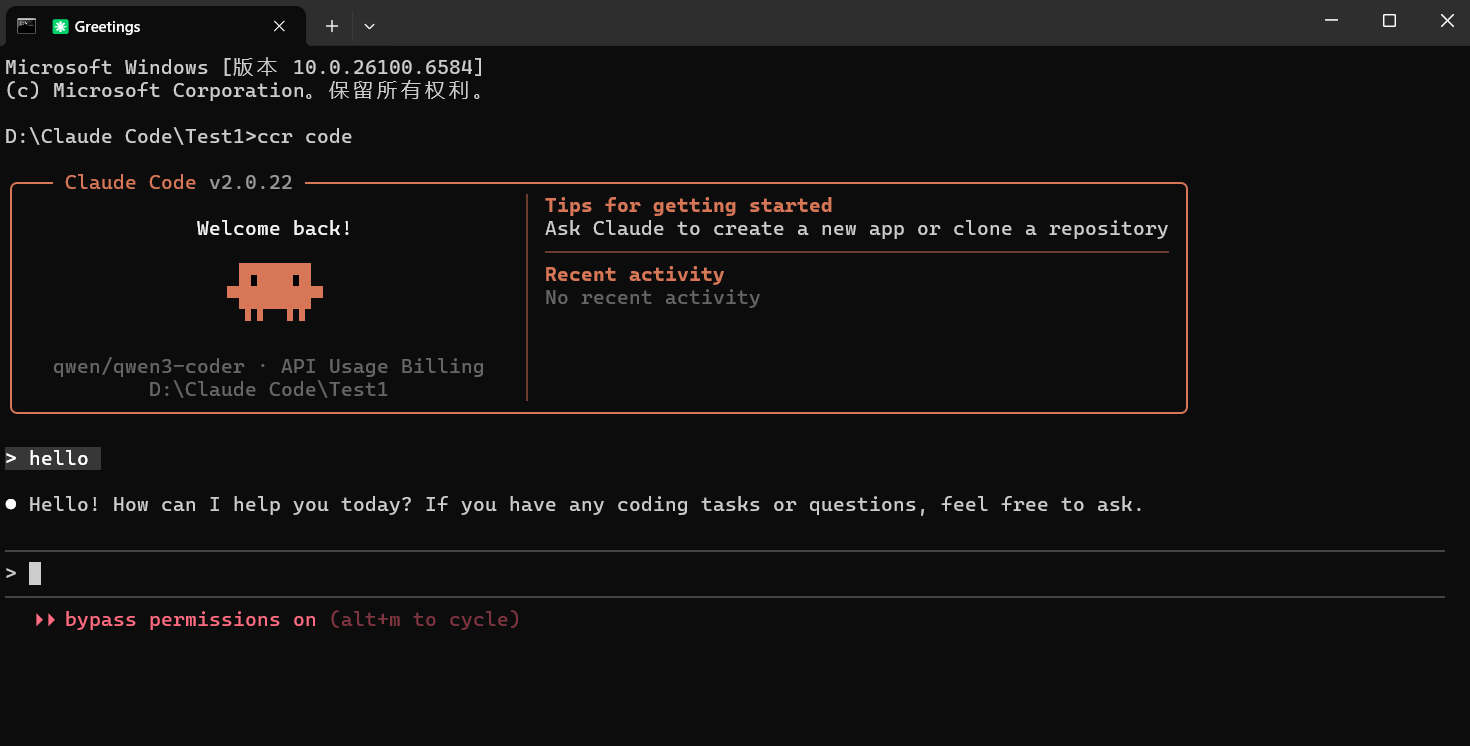
Task: Click the terminal app icon in the title bar
Action: click(x=27, y=26)
